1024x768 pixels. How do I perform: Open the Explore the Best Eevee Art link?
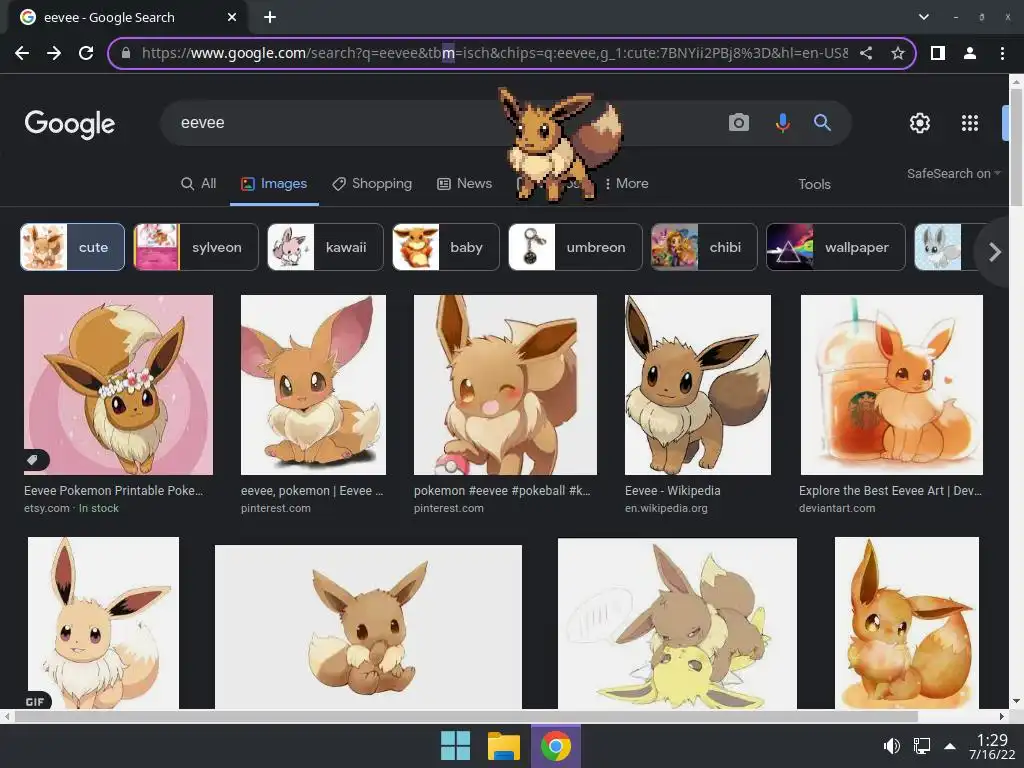pos(891,490)
